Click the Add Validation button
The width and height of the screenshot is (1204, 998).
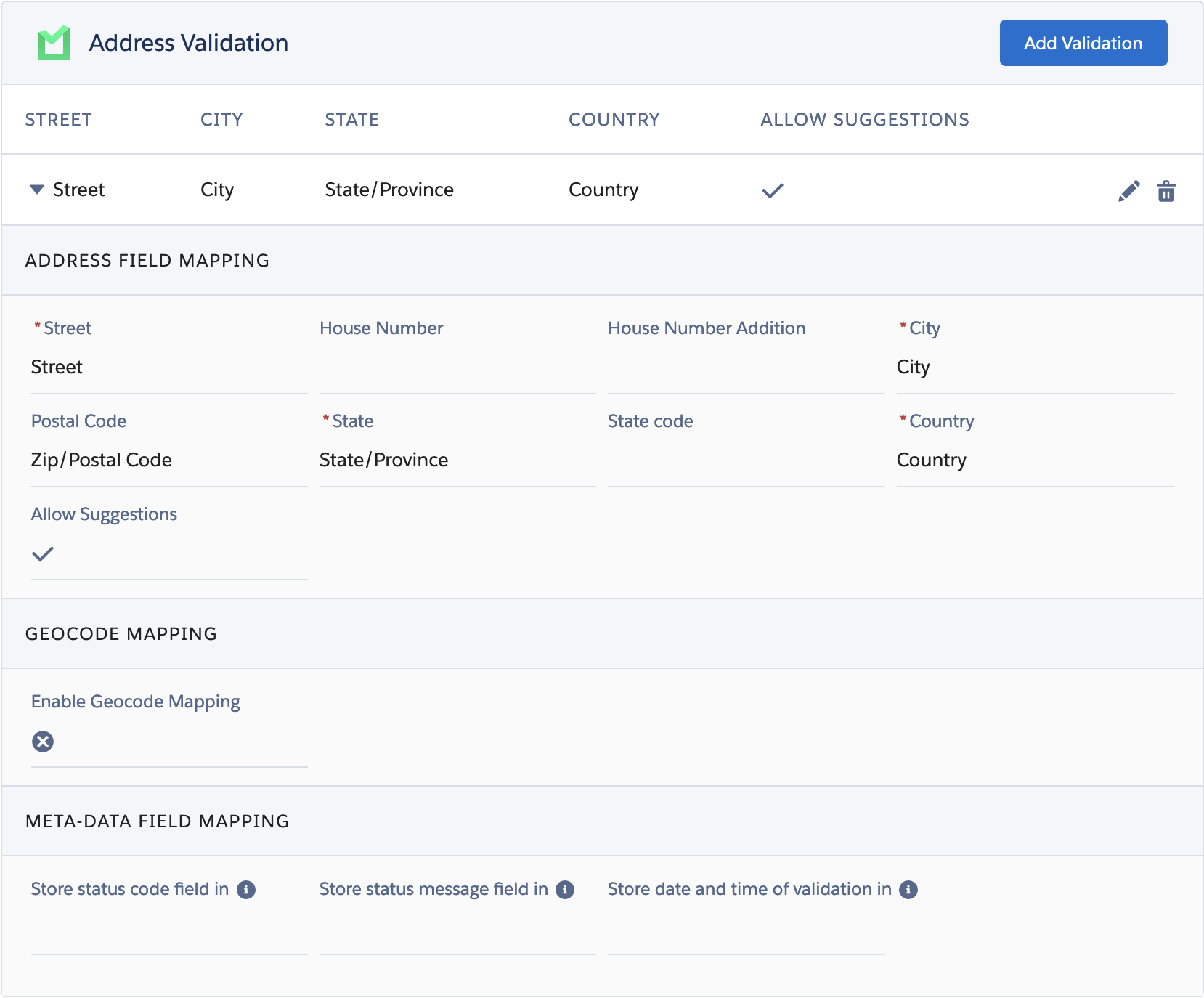point(1083,43)
